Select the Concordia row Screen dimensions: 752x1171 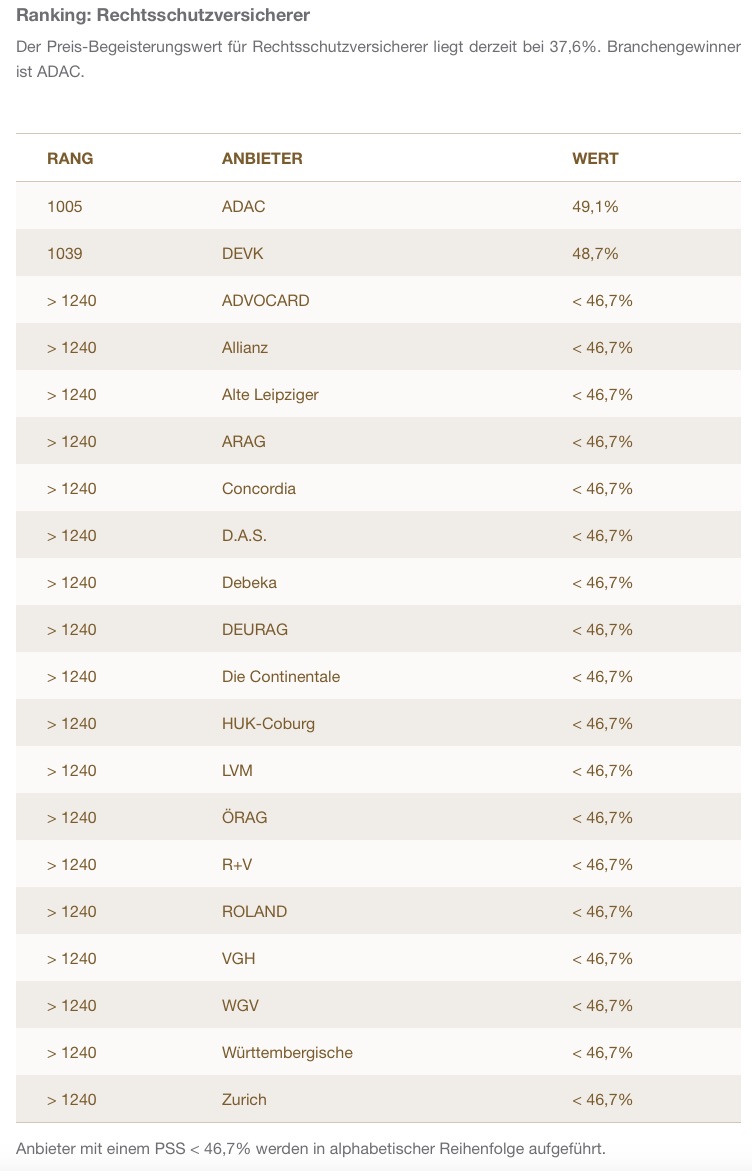point(259,488)
